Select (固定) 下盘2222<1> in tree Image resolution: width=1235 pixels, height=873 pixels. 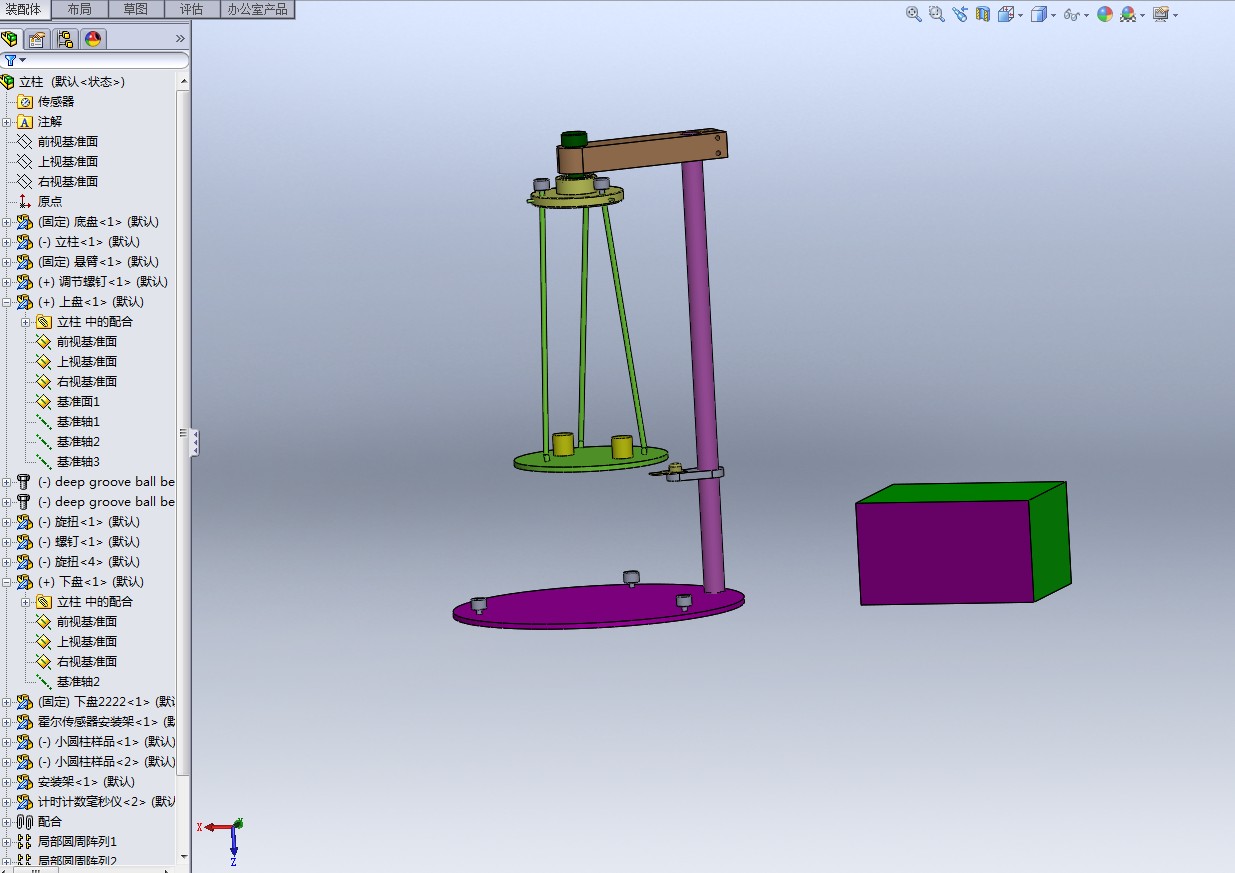click(106, 701)
